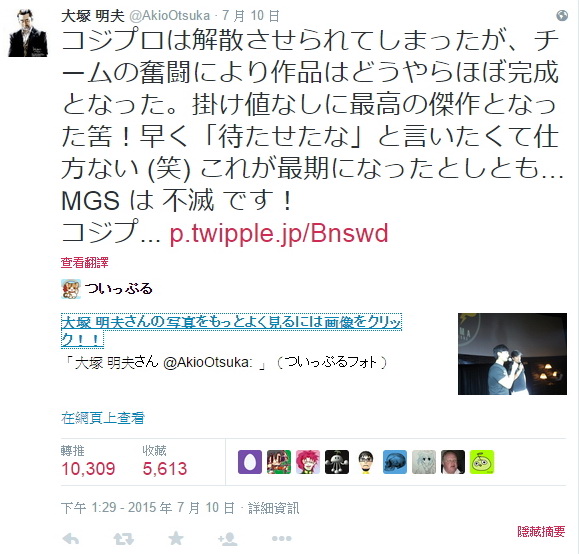Retweet using the retweet icon
579x554 pixels.
pyautogui.click(x=123, y=539)
